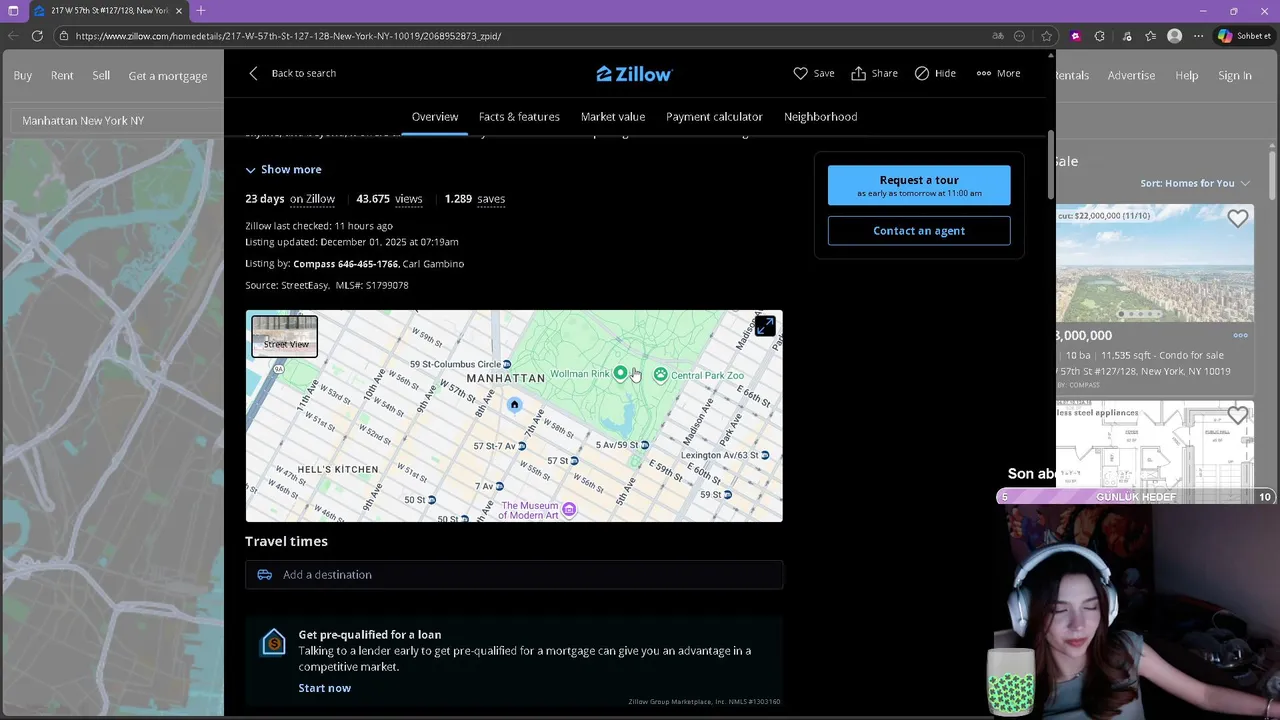Open Sell menu in Zillow nav
This screenshot has height=720, width=1280.
(101, 75)
